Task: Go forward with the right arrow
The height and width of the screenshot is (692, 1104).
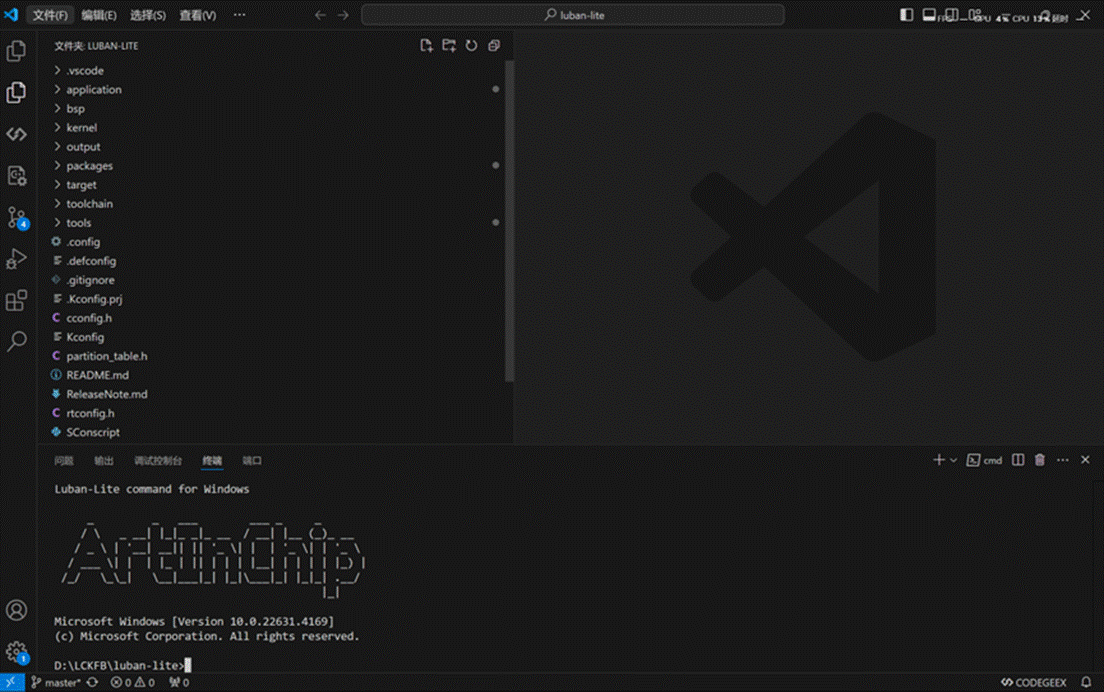Action: 343,15
